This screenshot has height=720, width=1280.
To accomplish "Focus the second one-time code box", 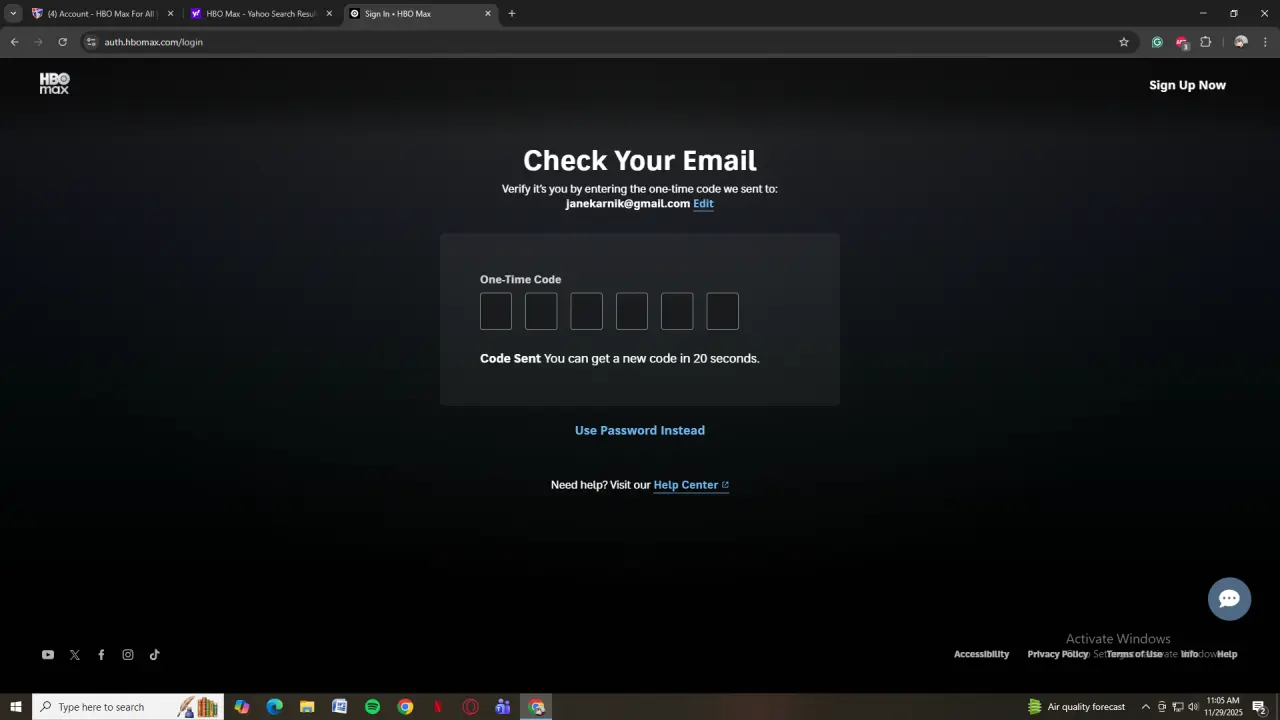I will pos(541,311).
